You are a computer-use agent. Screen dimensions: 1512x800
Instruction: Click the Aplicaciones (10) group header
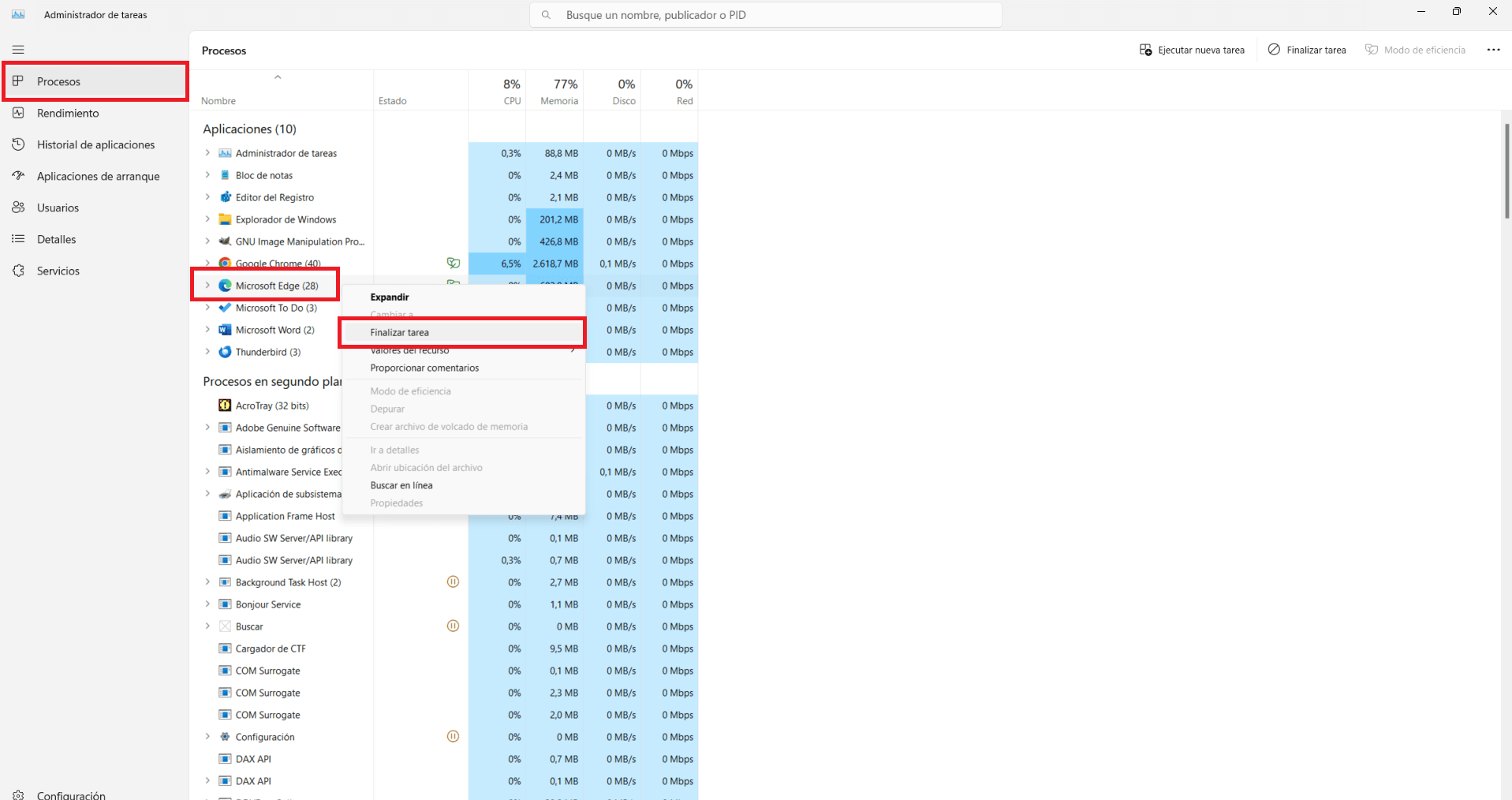[x=249, y=129]
